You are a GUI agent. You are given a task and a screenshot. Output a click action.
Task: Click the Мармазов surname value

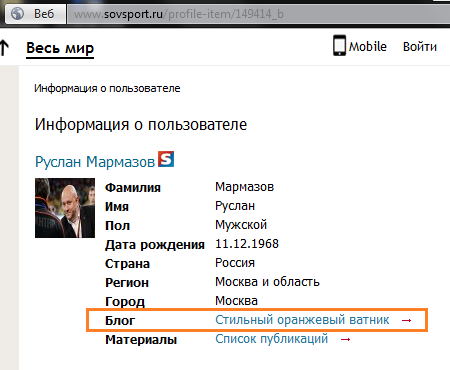[244, 187]
